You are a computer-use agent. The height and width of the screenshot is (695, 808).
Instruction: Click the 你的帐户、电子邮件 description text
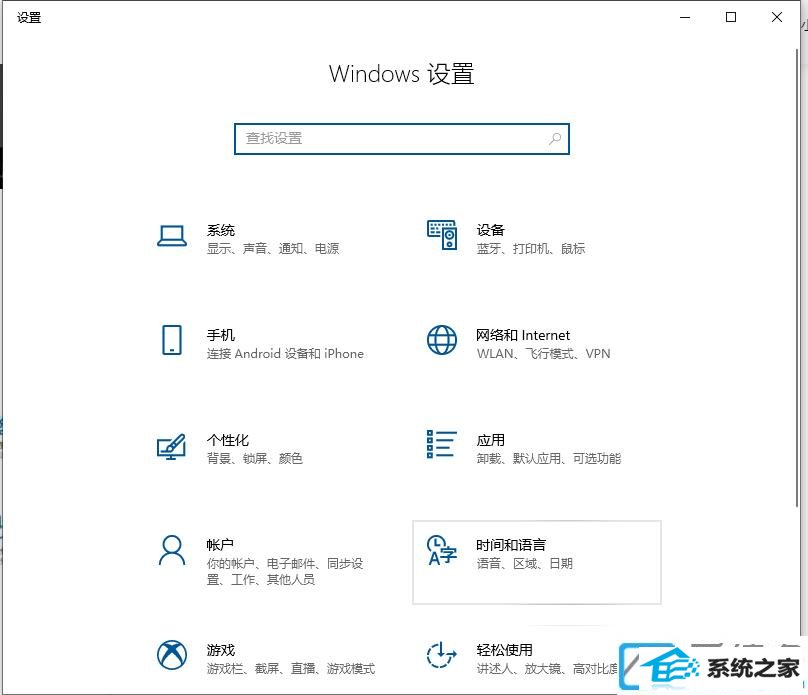tap(285, 571)
